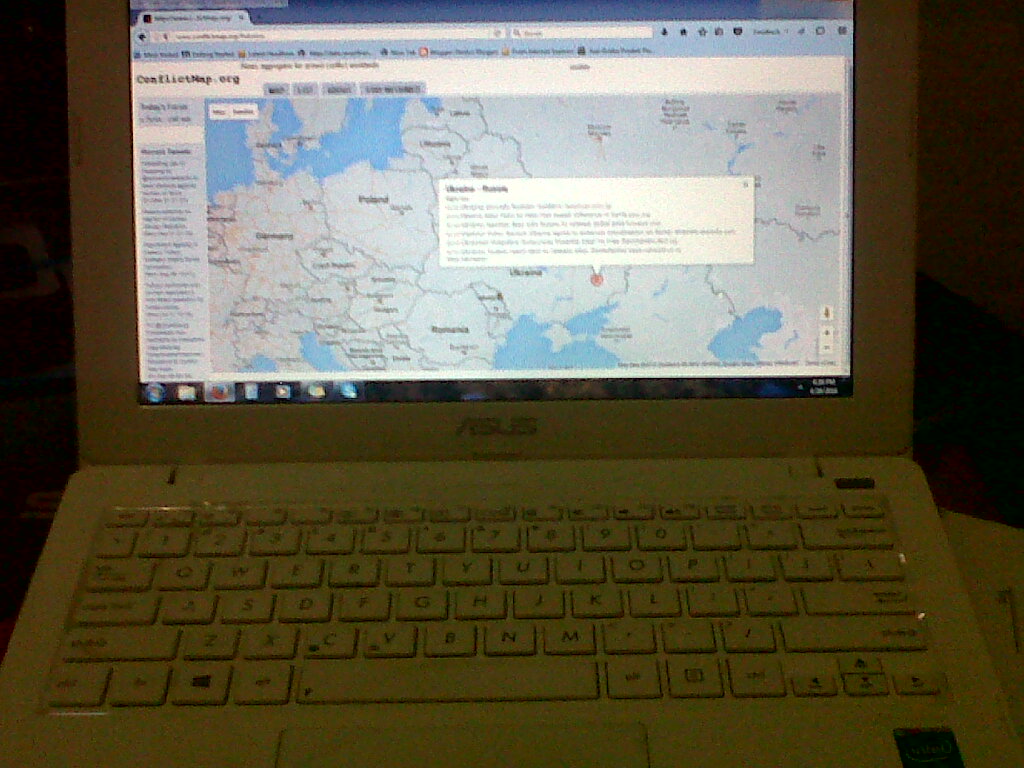Viewport: 1024px width, 768px height.
Task: Click the browser back arrow button
Action: coord(142,37)
